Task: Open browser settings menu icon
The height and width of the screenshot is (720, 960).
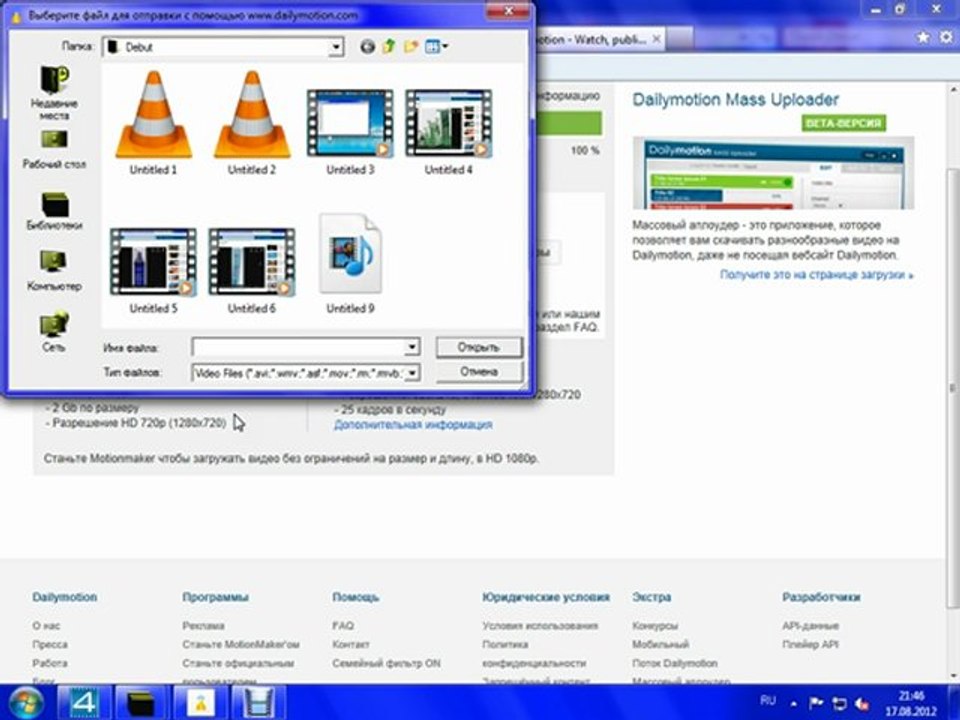Action: point(947,38)
